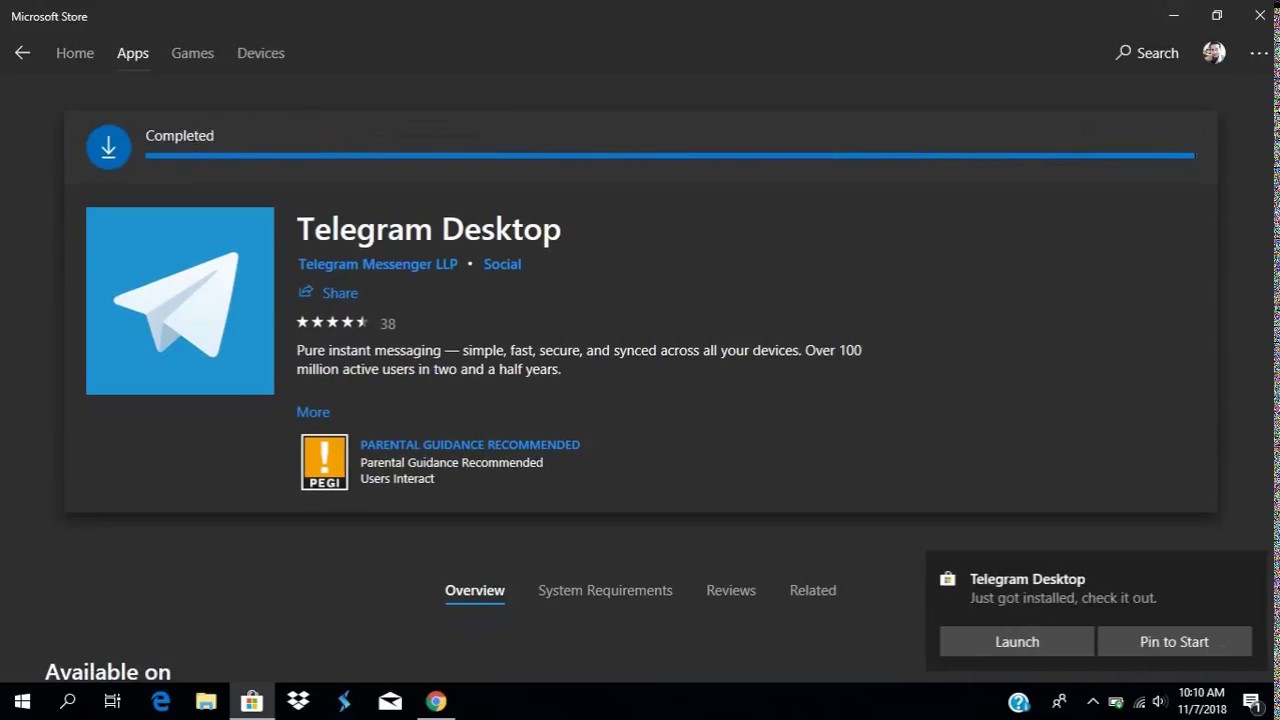Viewport: 1280px width, 720px height.
Task: Show hidden system tray icons
Action: coord(1092,702)
